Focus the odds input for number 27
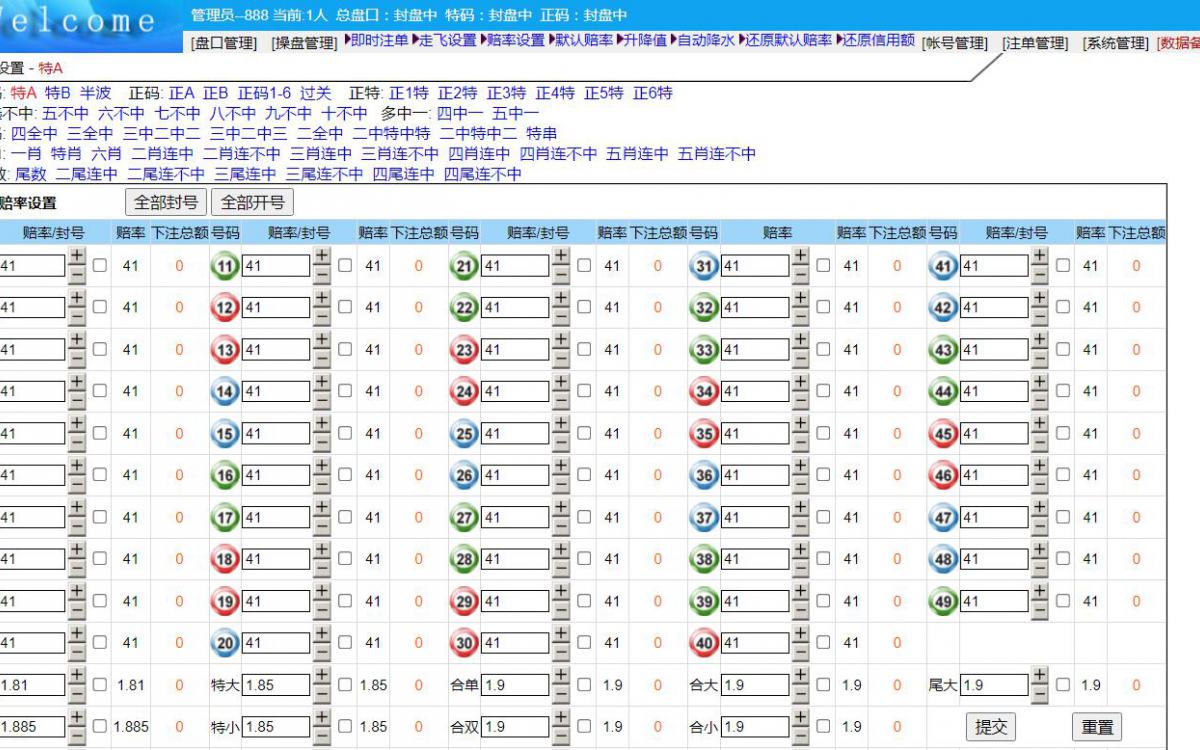The image size is (1200, 750). (516, 518)
